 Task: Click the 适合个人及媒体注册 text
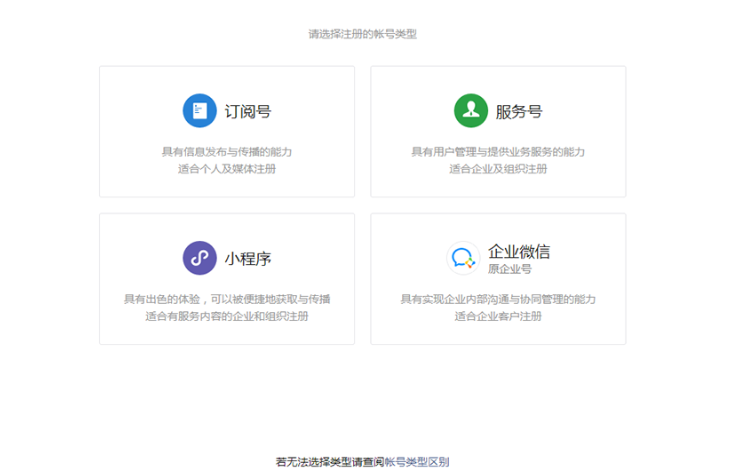point(227,169)
